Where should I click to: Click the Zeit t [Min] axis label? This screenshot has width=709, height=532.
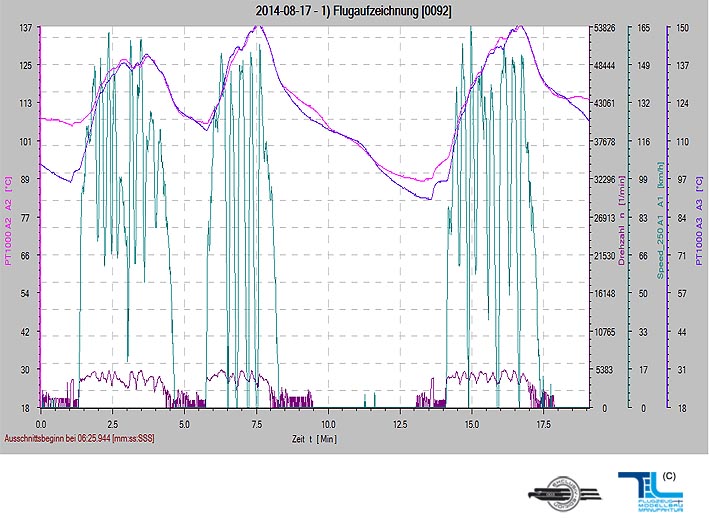(x=314, y=438)
